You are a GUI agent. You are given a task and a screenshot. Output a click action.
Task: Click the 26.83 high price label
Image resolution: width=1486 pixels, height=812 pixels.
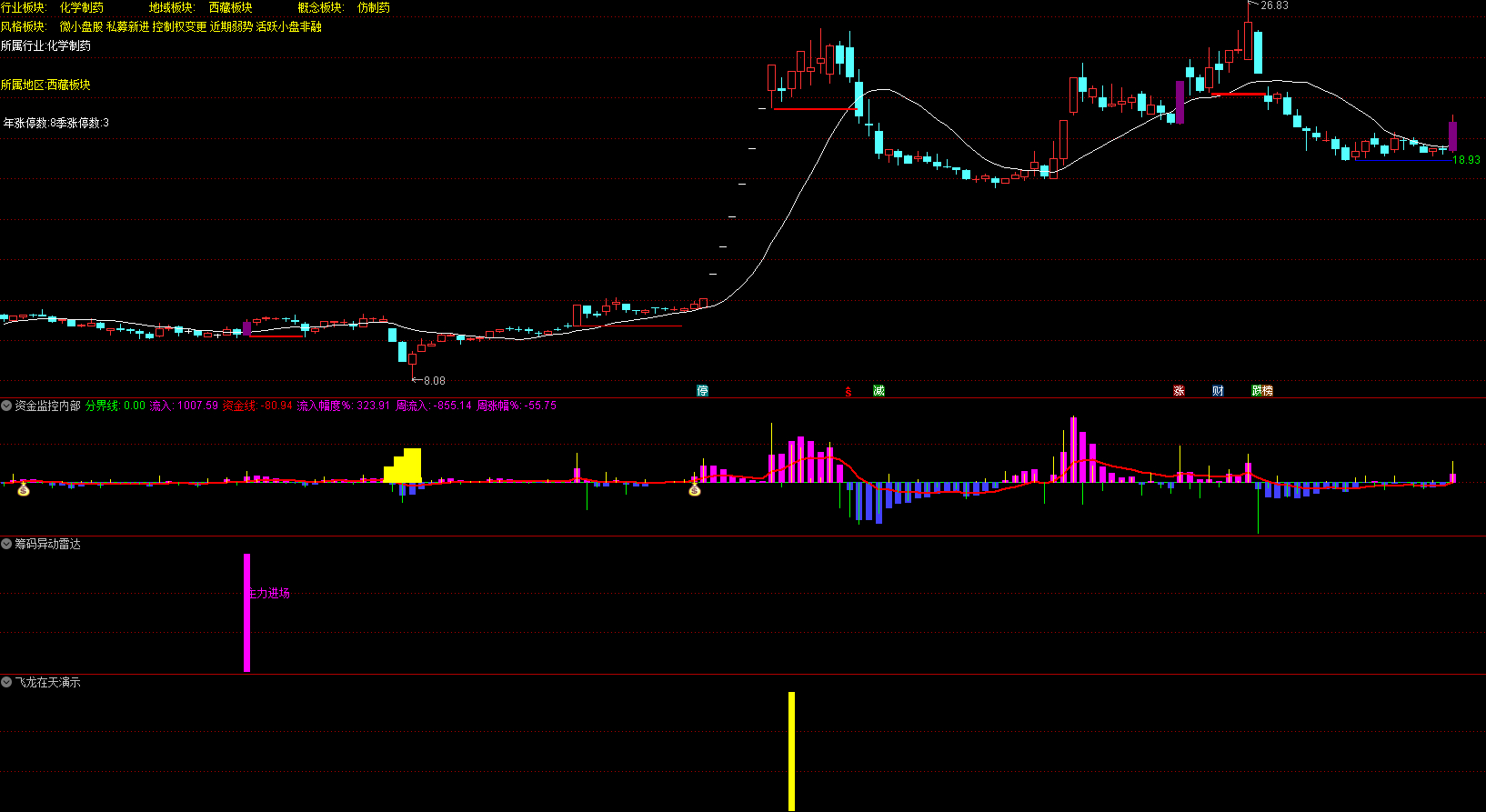coord(1274,5)
